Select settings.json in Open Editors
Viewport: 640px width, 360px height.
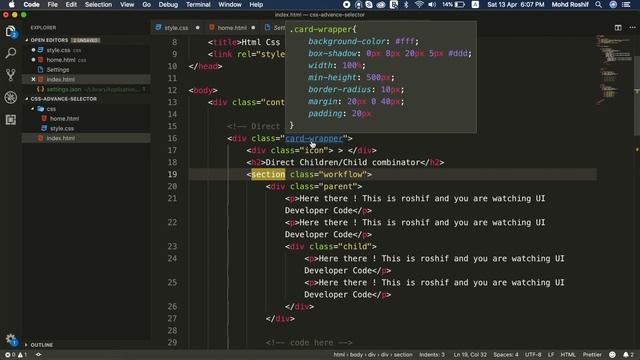coord(64,89)
